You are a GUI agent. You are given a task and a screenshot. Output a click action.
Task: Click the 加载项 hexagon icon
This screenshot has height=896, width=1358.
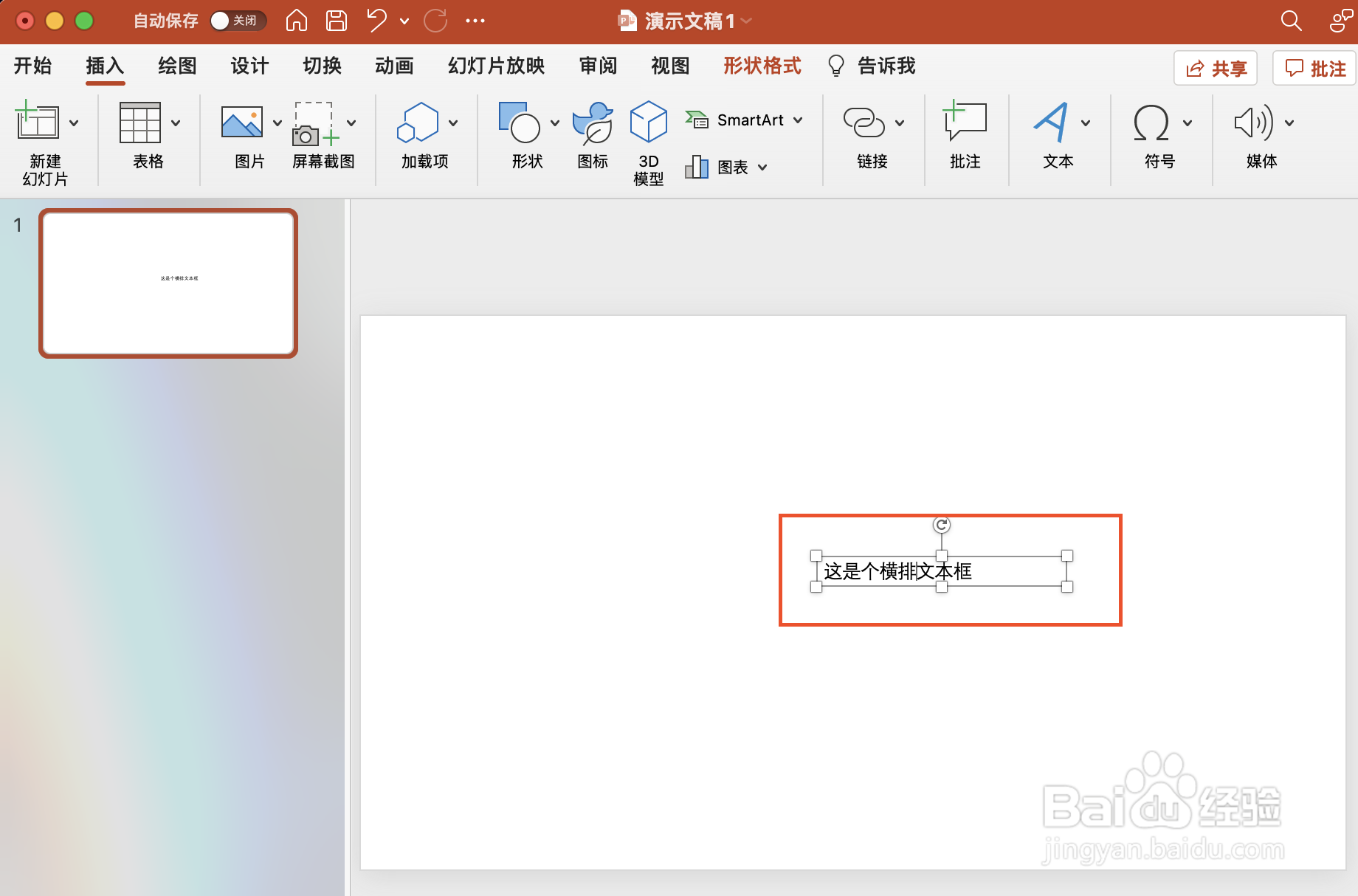418,122
